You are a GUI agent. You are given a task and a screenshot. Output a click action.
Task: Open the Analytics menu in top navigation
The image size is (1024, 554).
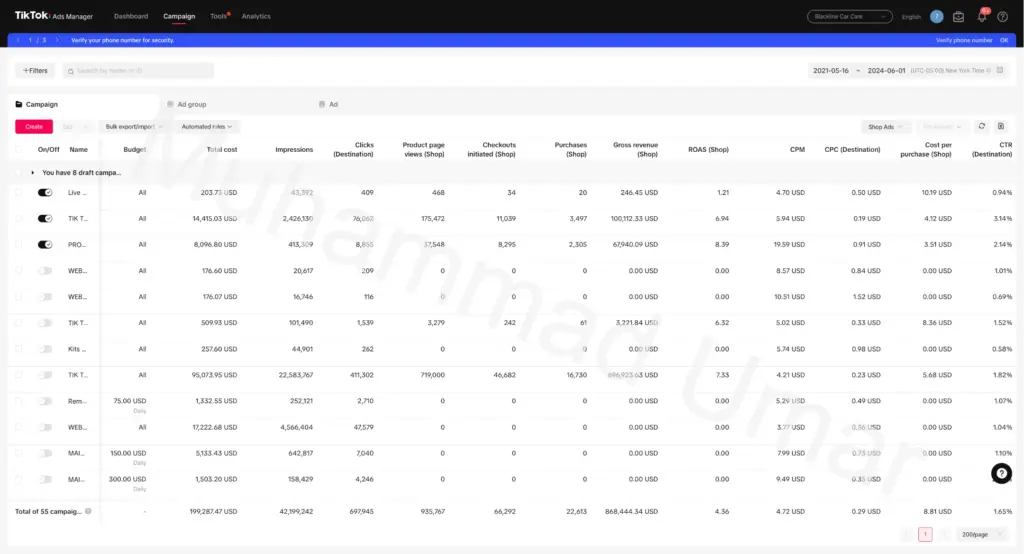point(256,16)
